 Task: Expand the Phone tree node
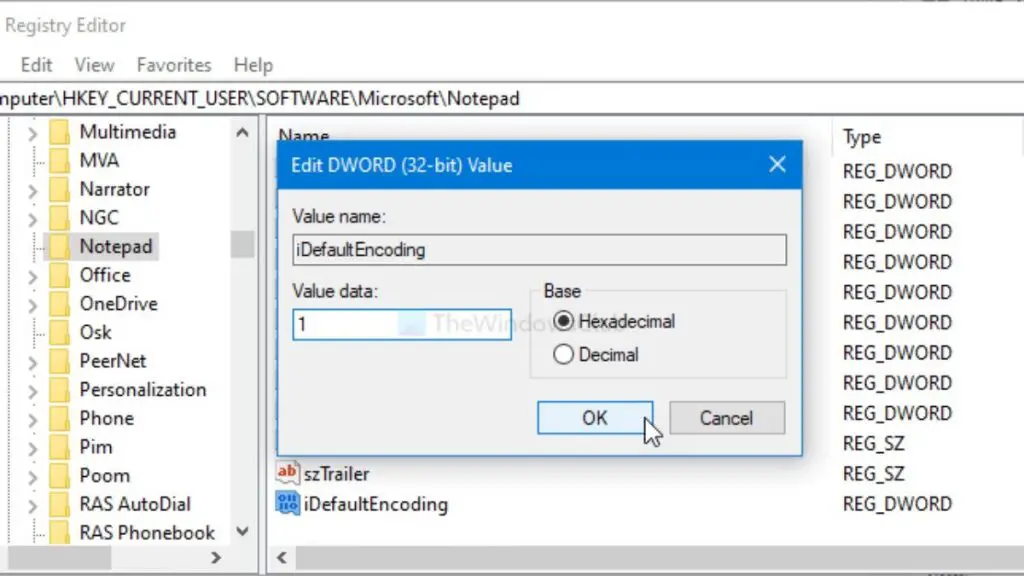coord(33,420)
